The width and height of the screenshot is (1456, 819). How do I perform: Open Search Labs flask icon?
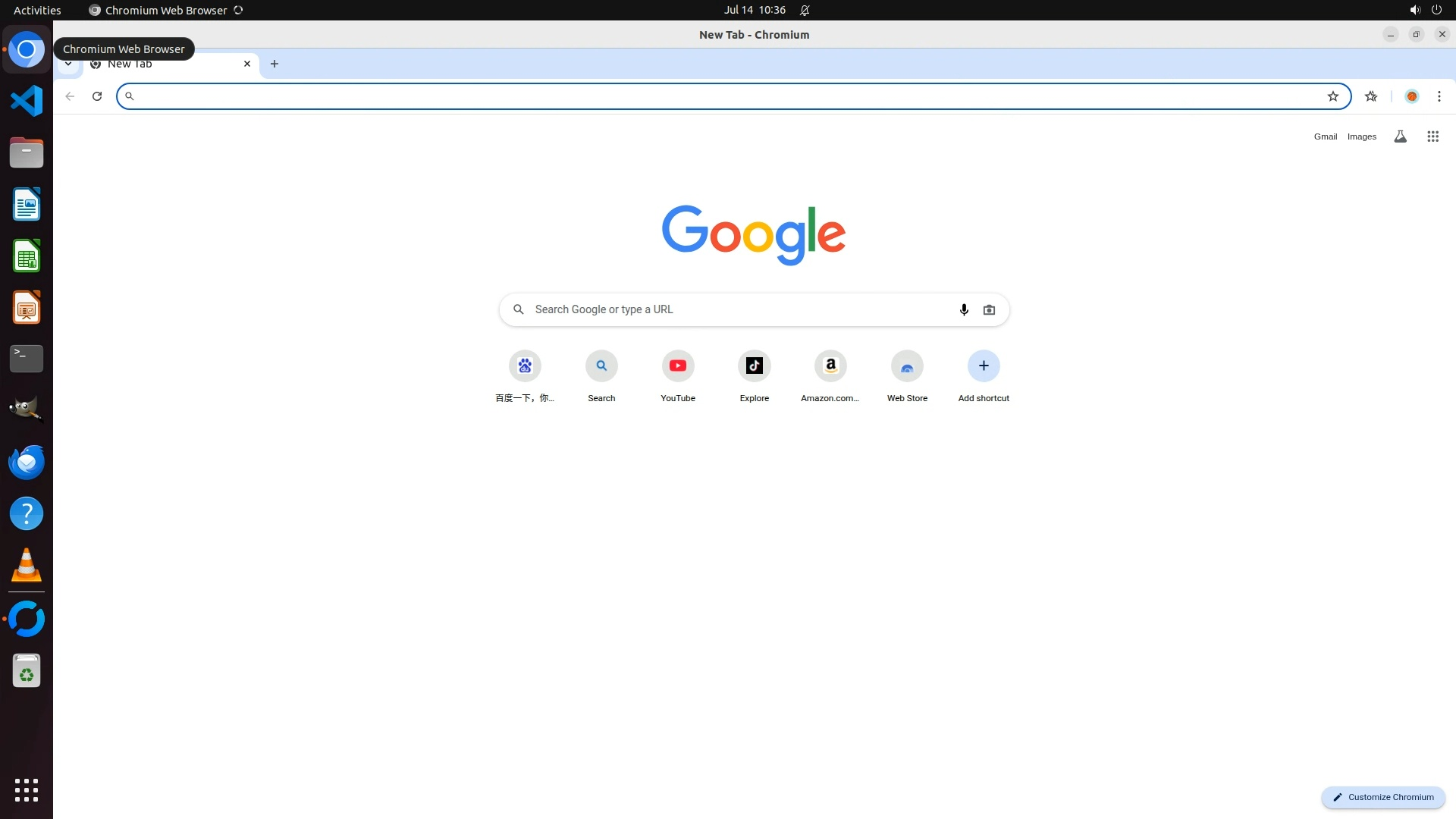pos(1401,136)
